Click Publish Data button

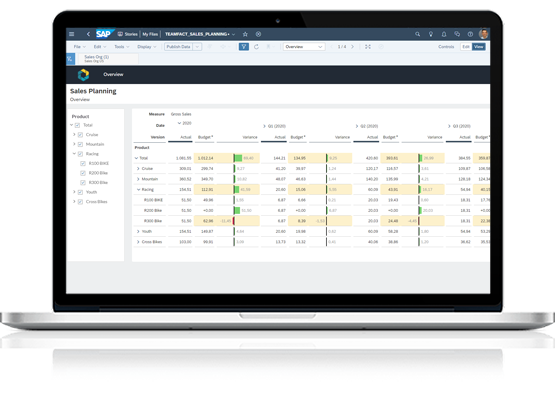pos(178,46)
